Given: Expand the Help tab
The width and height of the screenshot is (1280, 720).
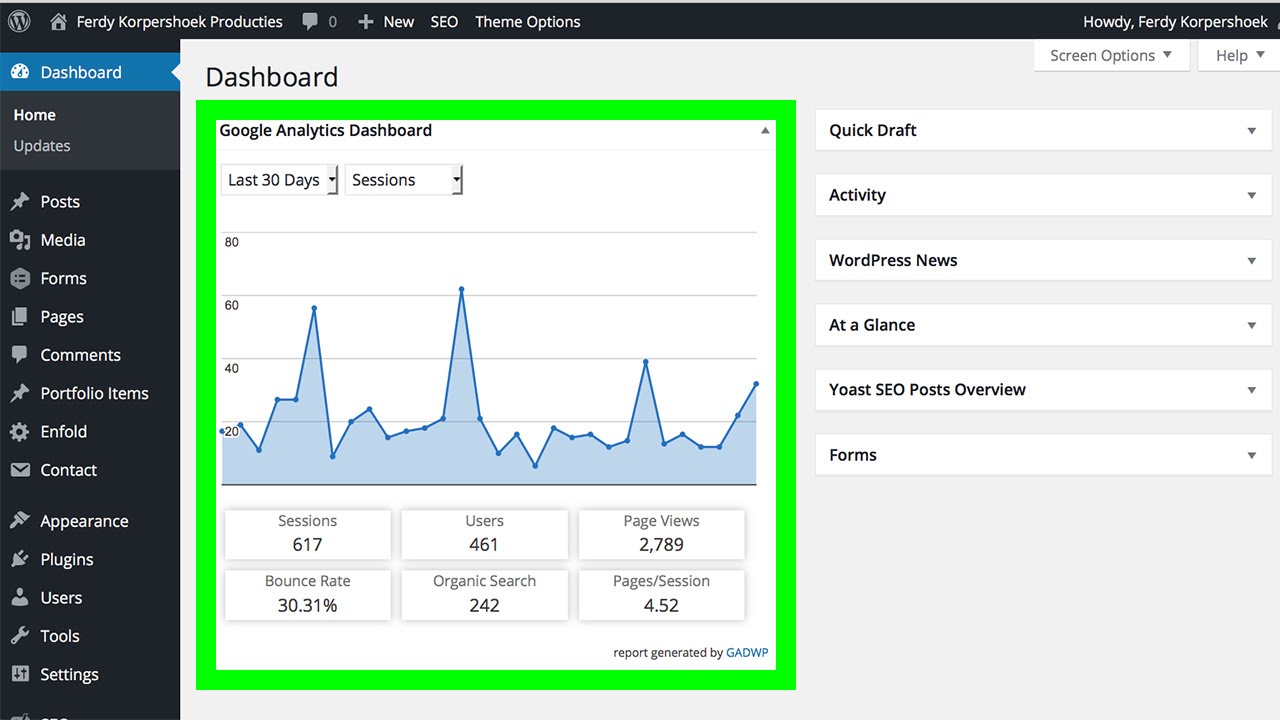Looking at the screenshot, I should pyautogui.click(x=1239, y=56).
